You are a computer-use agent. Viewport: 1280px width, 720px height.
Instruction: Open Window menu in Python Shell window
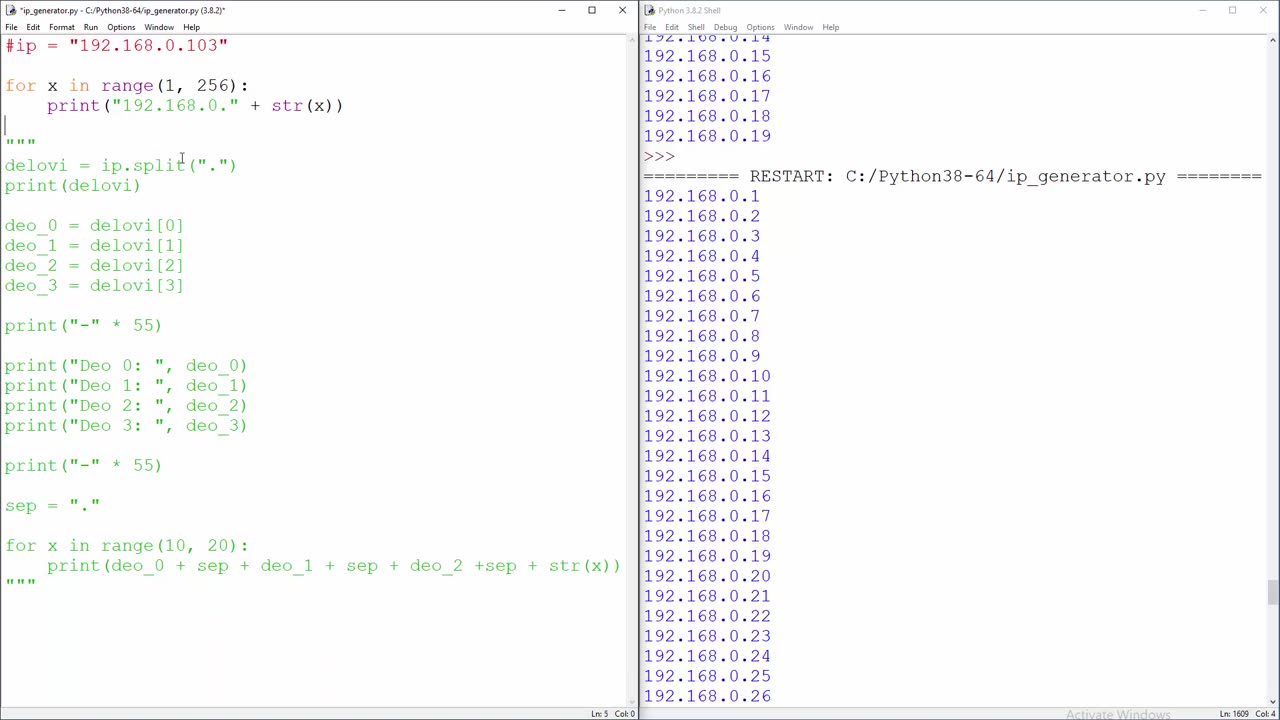tap(798, 27)
